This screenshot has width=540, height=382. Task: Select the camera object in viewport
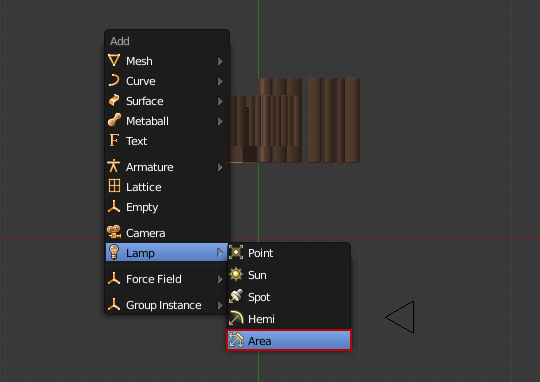pos(400,317)
